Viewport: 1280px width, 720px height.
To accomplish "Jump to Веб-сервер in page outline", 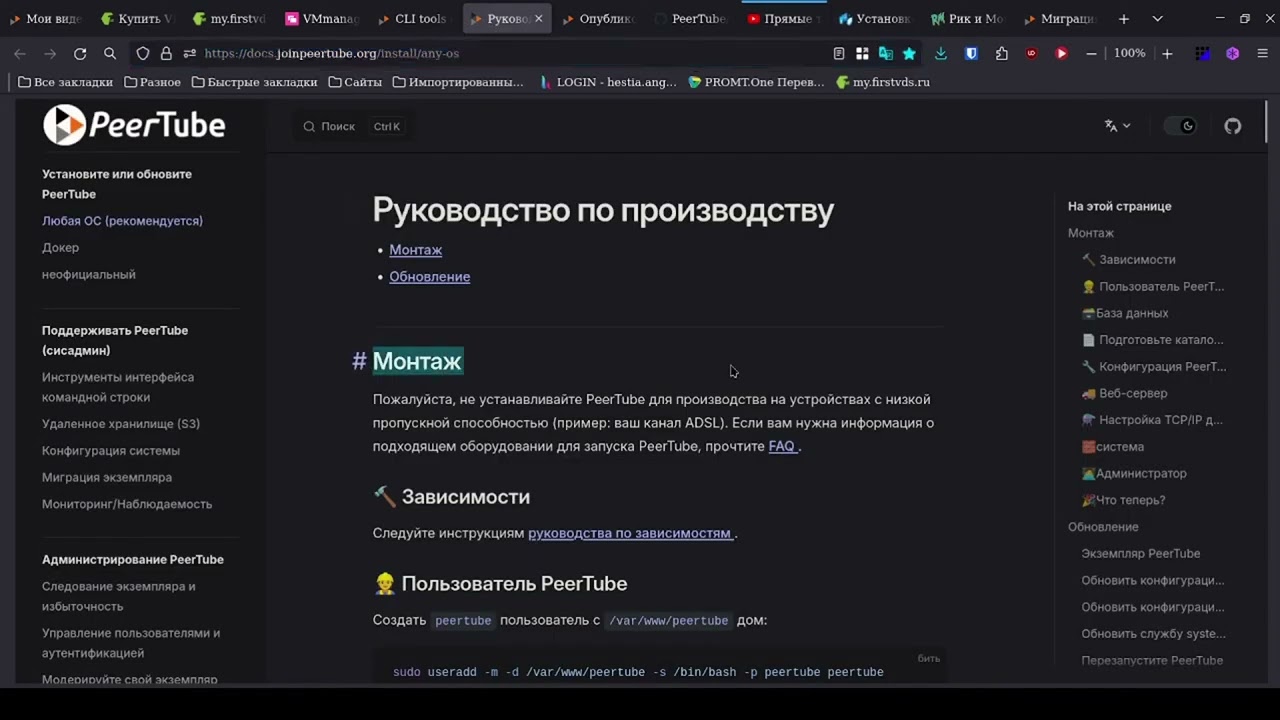I will [1124, 393].
